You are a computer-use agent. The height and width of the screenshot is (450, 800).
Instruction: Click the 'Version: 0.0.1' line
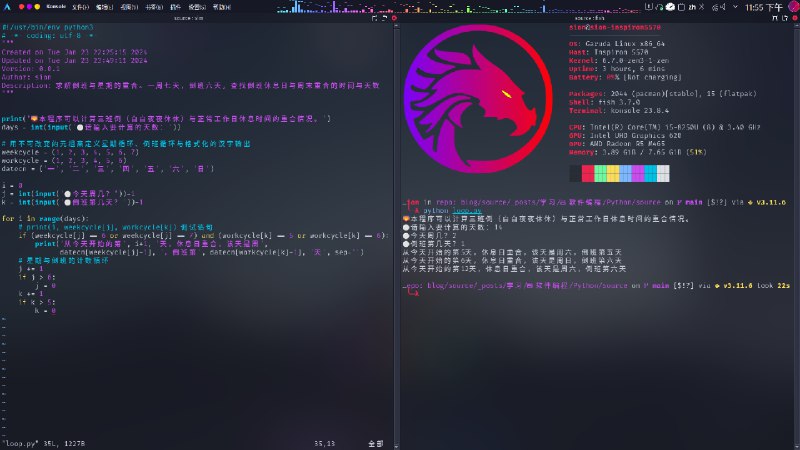tap(31, 68)
